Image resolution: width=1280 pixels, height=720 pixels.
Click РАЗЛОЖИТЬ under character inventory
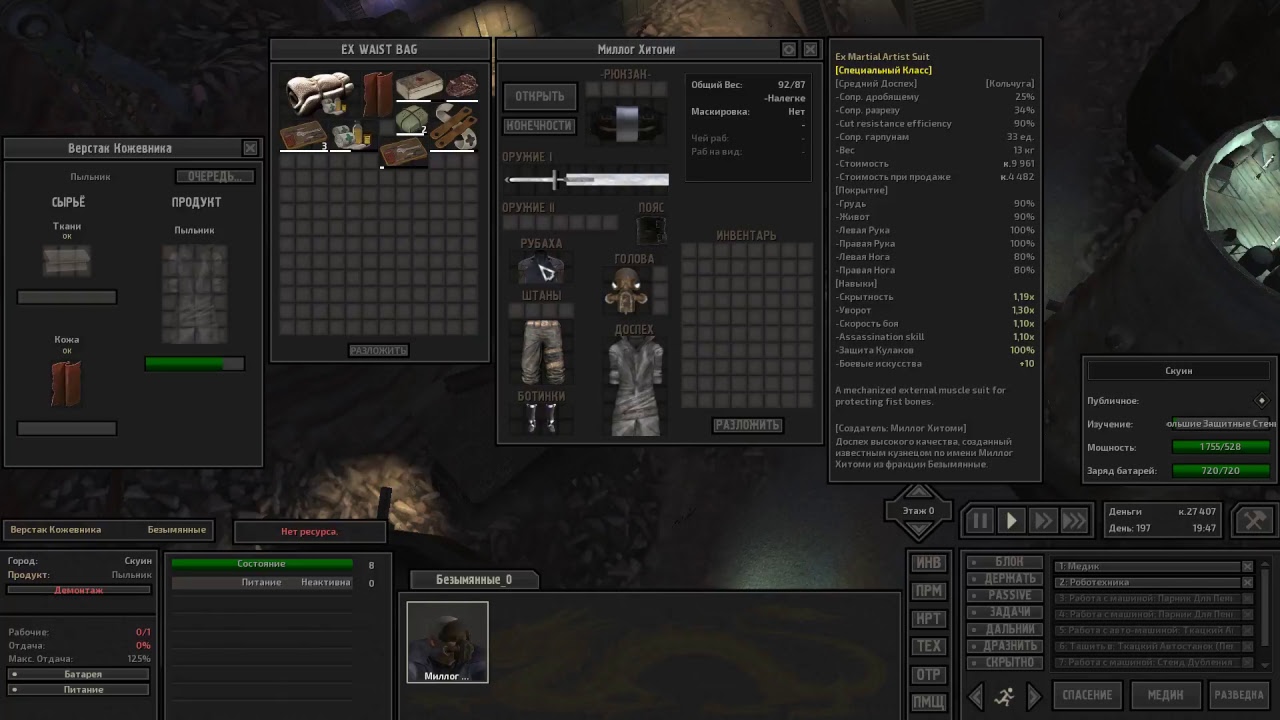click(747, 425)
